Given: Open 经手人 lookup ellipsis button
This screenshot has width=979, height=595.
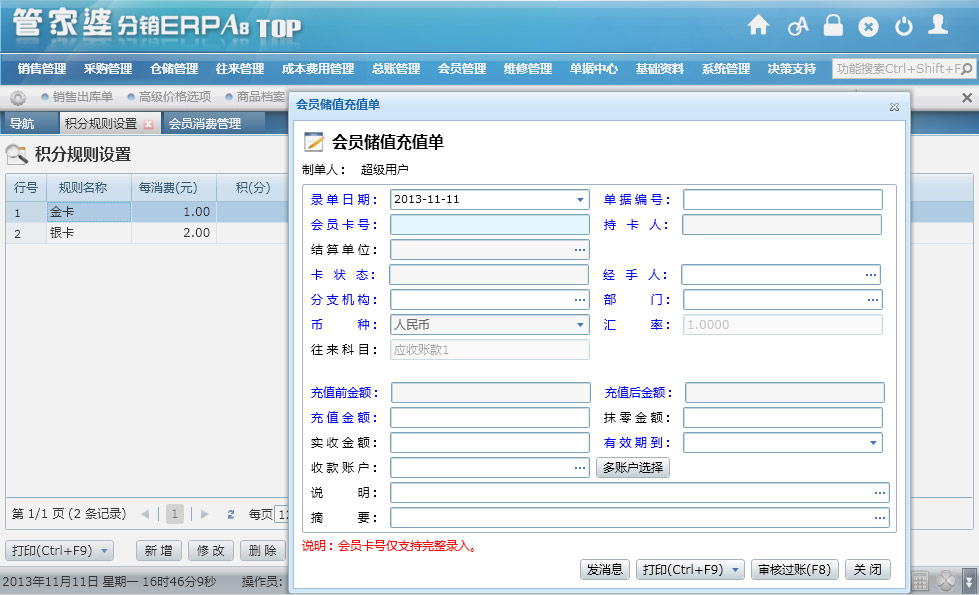Looking at the screenshot, I should click(871, 275).
